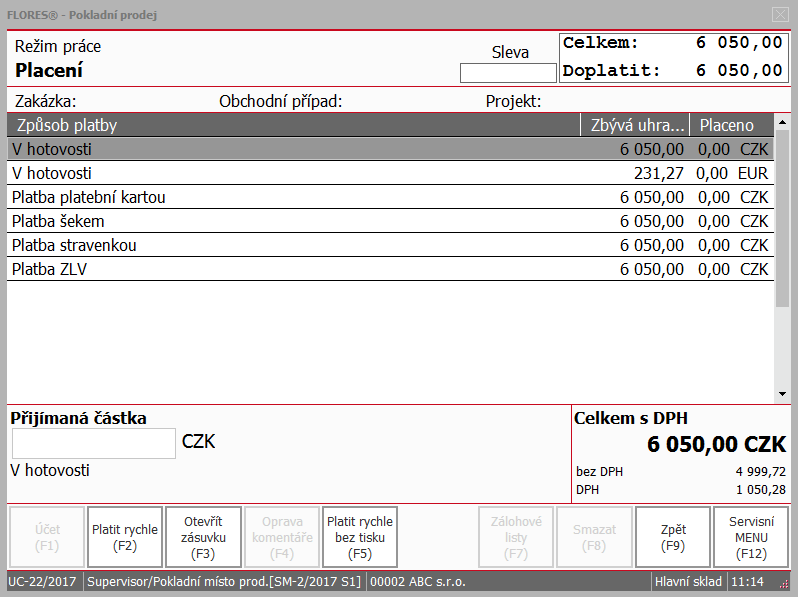
Task: Close the Pokladní prodej window
Action: [780, 14]
